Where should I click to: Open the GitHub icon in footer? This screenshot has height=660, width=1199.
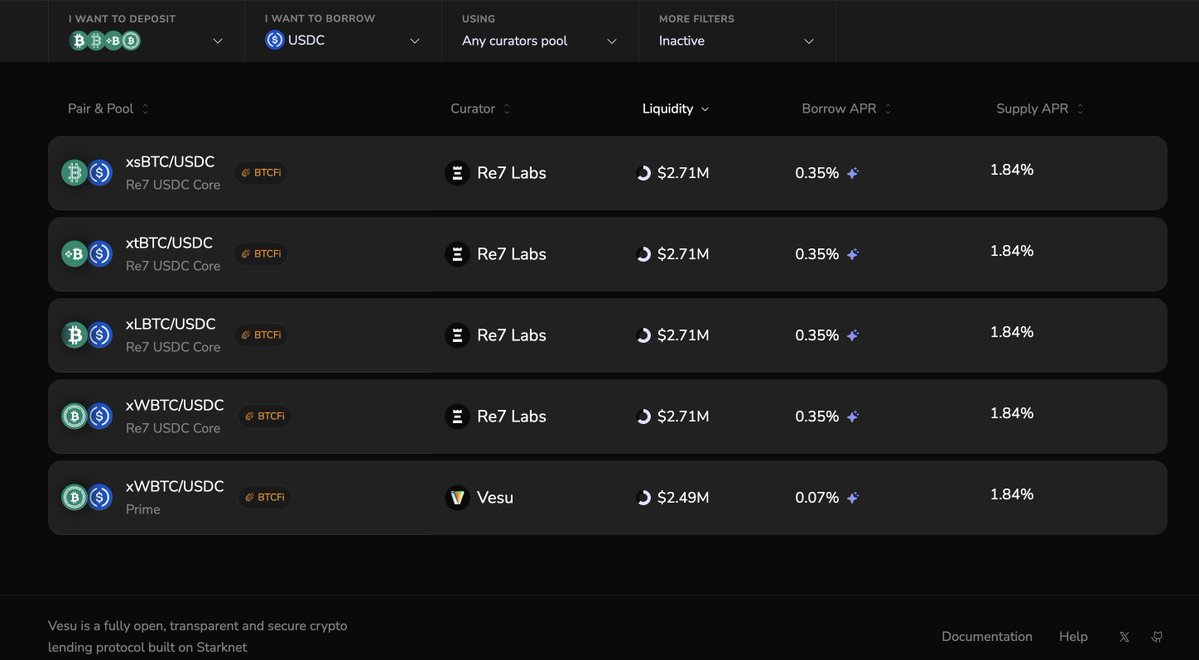point(1157,637)
